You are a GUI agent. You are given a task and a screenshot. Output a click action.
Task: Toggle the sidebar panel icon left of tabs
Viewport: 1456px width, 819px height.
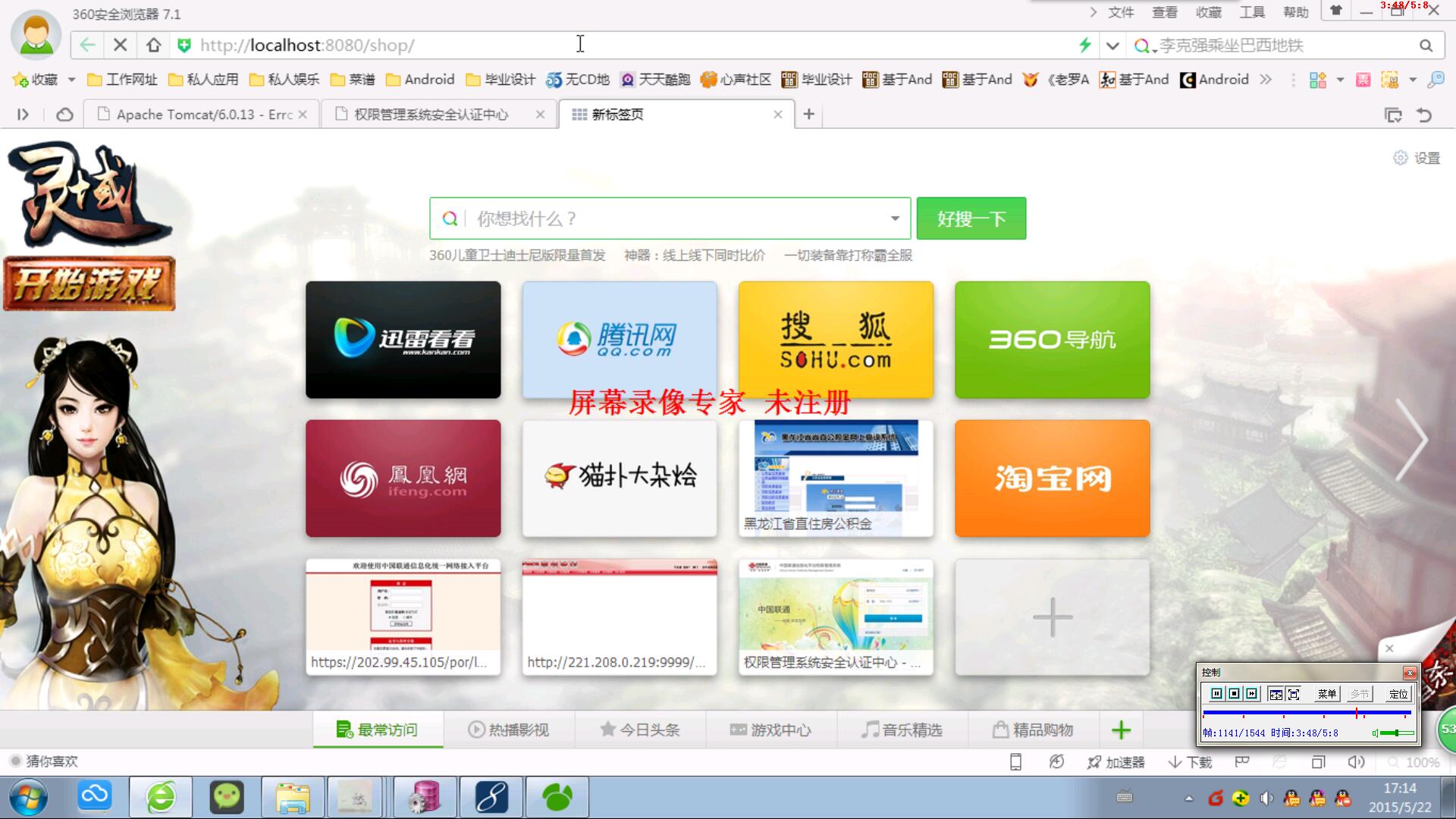pyautogui.click(x=23, y=115)
